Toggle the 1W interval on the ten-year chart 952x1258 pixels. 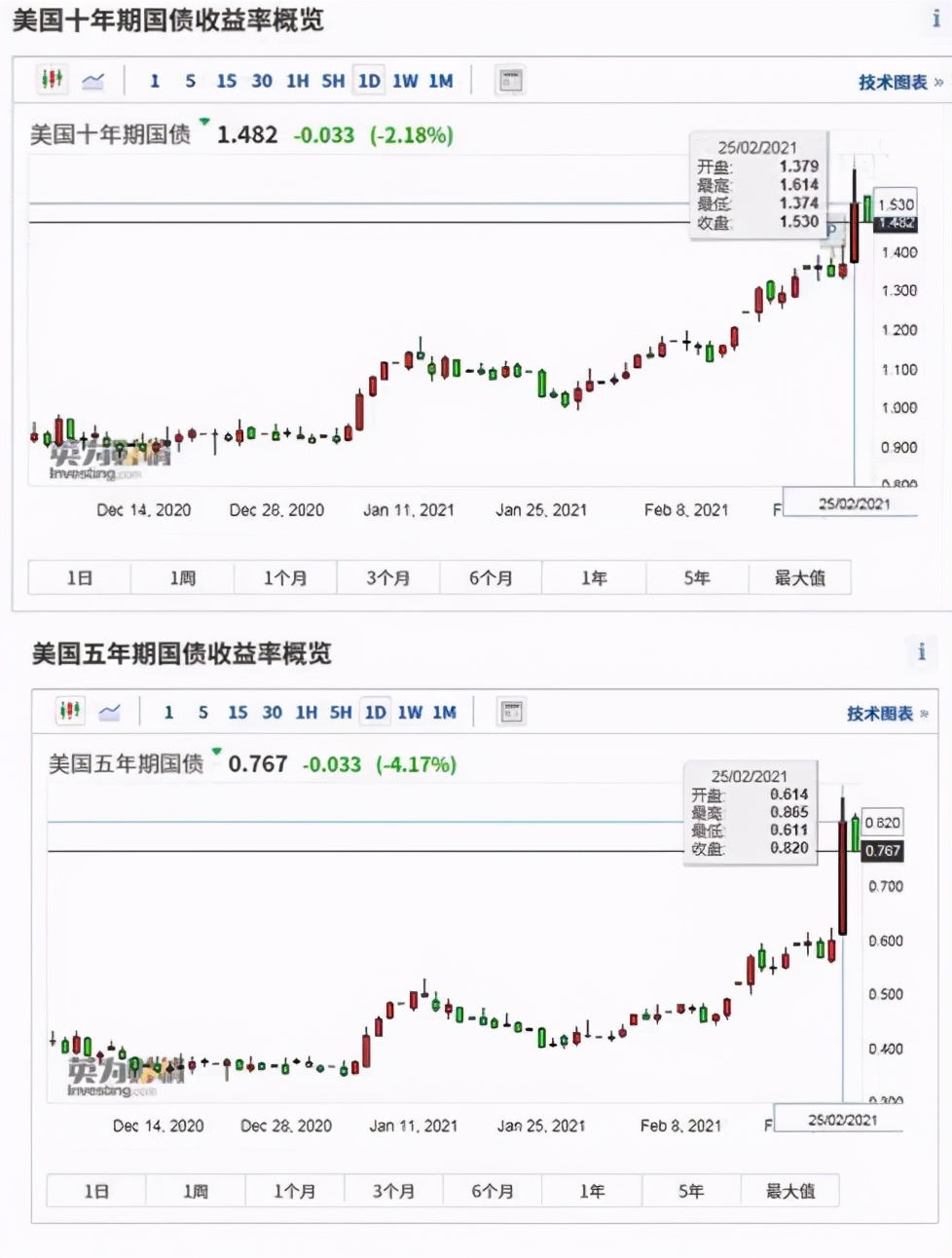click(x=403, y=82)
